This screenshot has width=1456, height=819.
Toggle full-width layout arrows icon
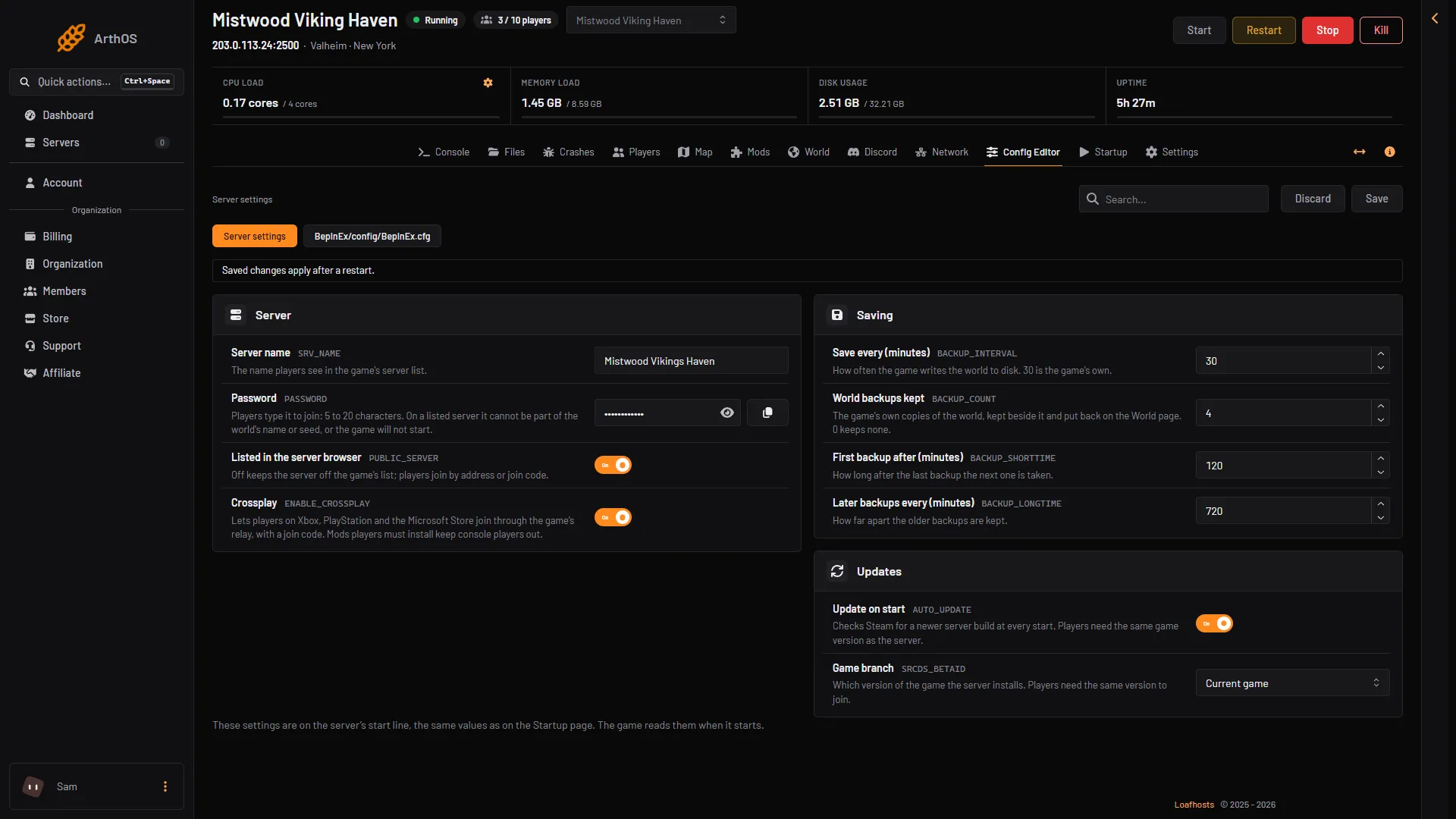click(x=1359, y=152)
